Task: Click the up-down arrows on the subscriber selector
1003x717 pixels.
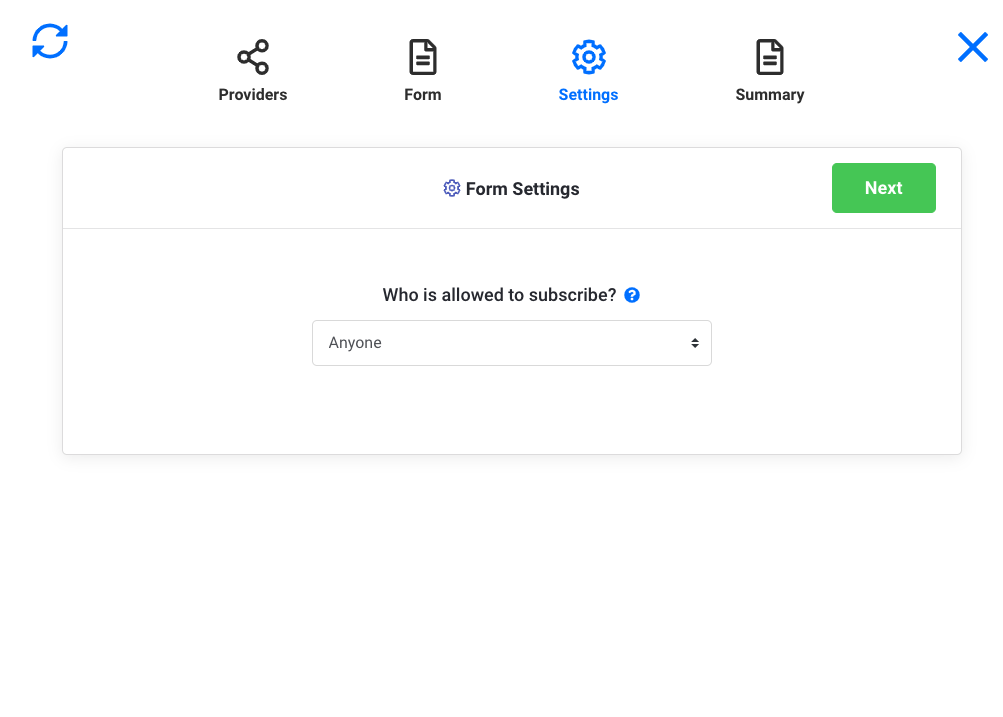Action: pos(694,342)
